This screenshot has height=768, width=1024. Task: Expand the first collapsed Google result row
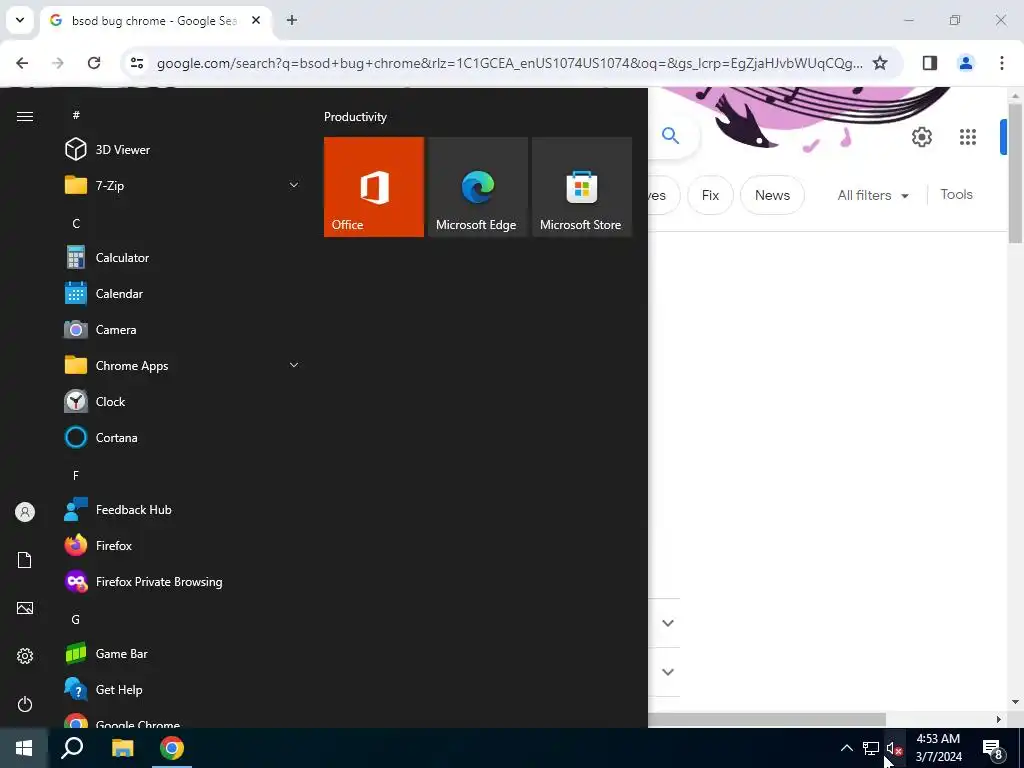pos(667,623)
